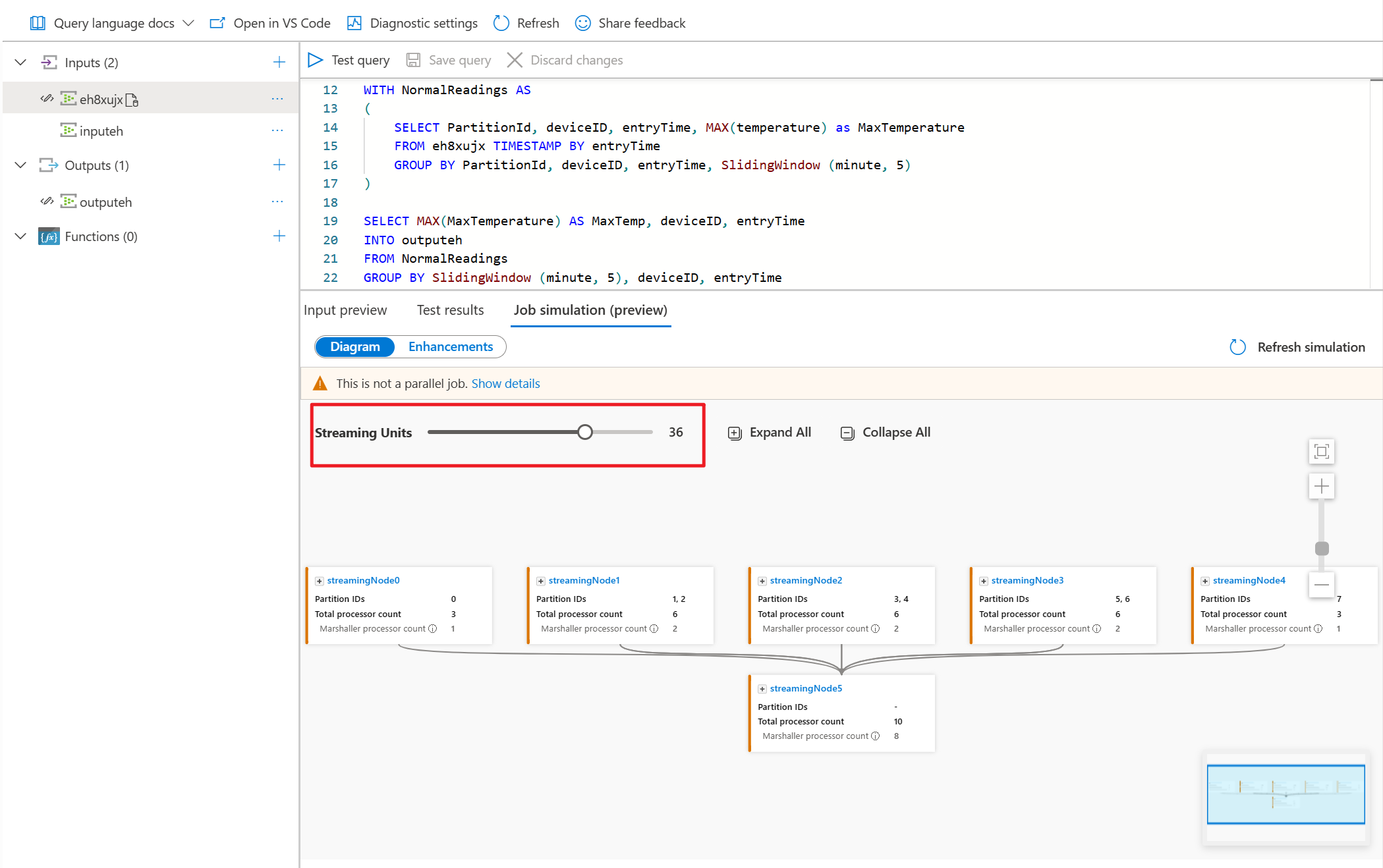Click the Expand All button
The image size is (1383, 868).
770,433
